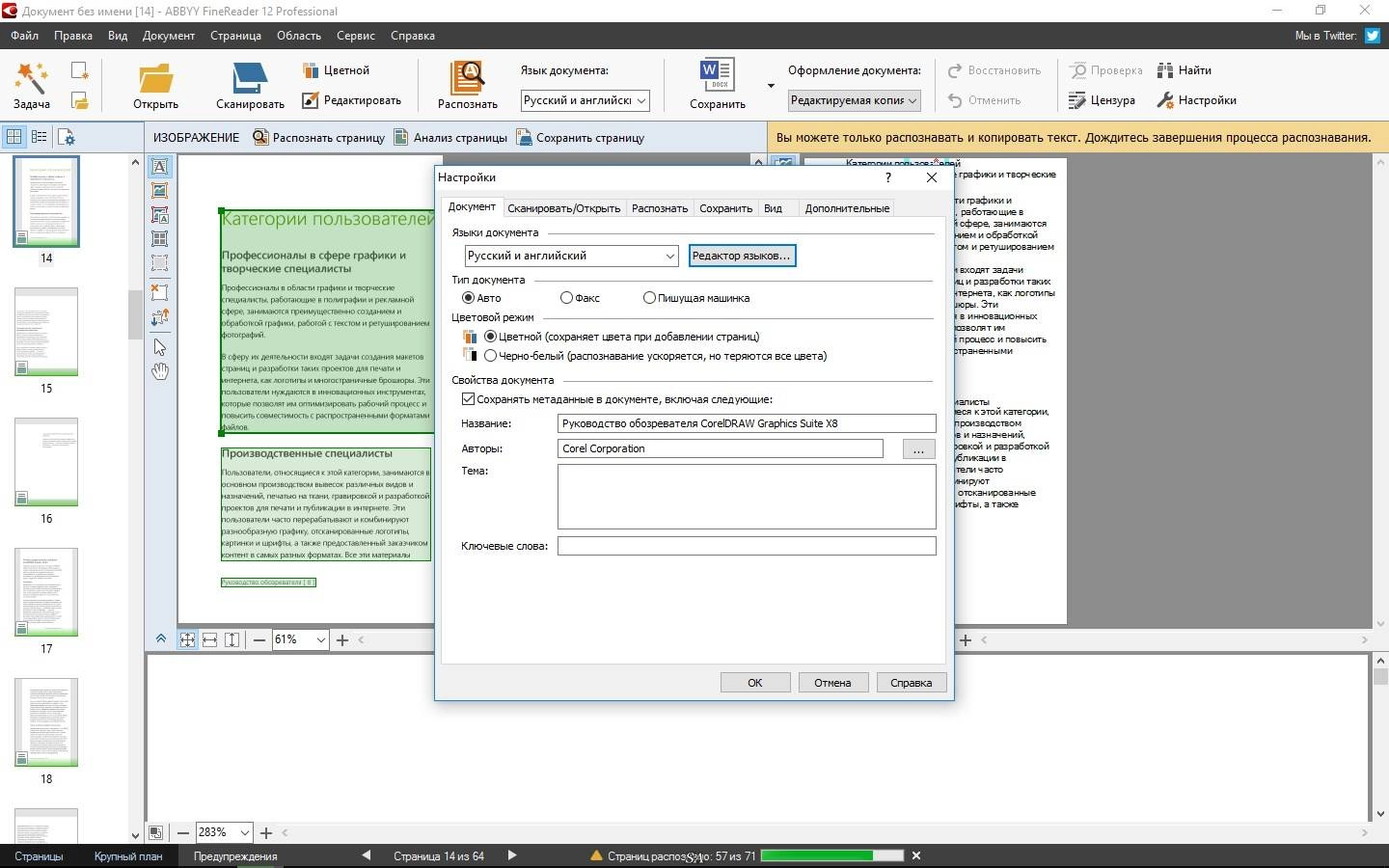Click the recognition progress bar

click(x=832, y=854)
